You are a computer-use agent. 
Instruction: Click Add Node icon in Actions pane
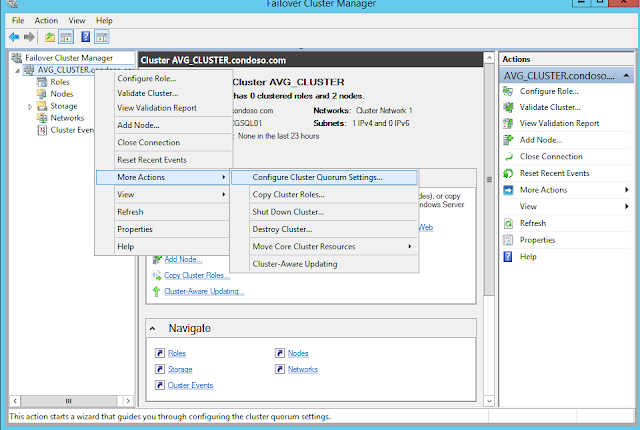[508, 140]
